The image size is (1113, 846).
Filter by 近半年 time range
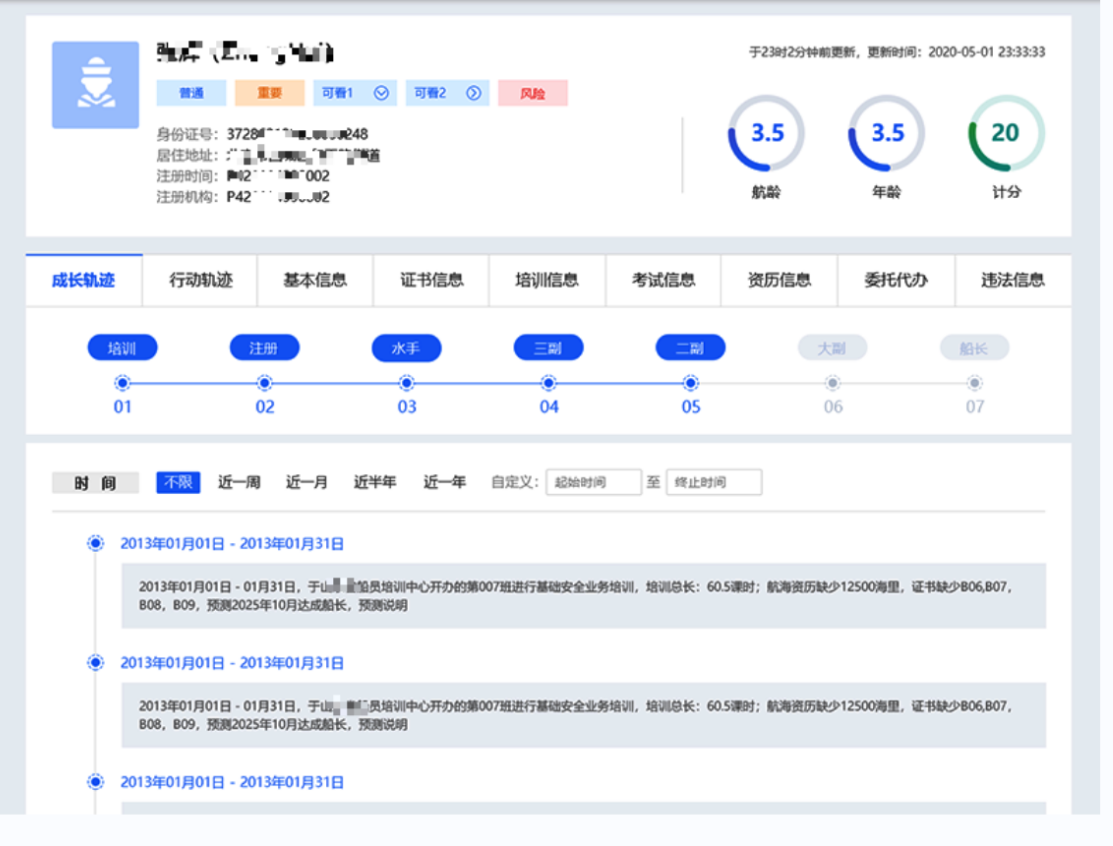point(375,482)
